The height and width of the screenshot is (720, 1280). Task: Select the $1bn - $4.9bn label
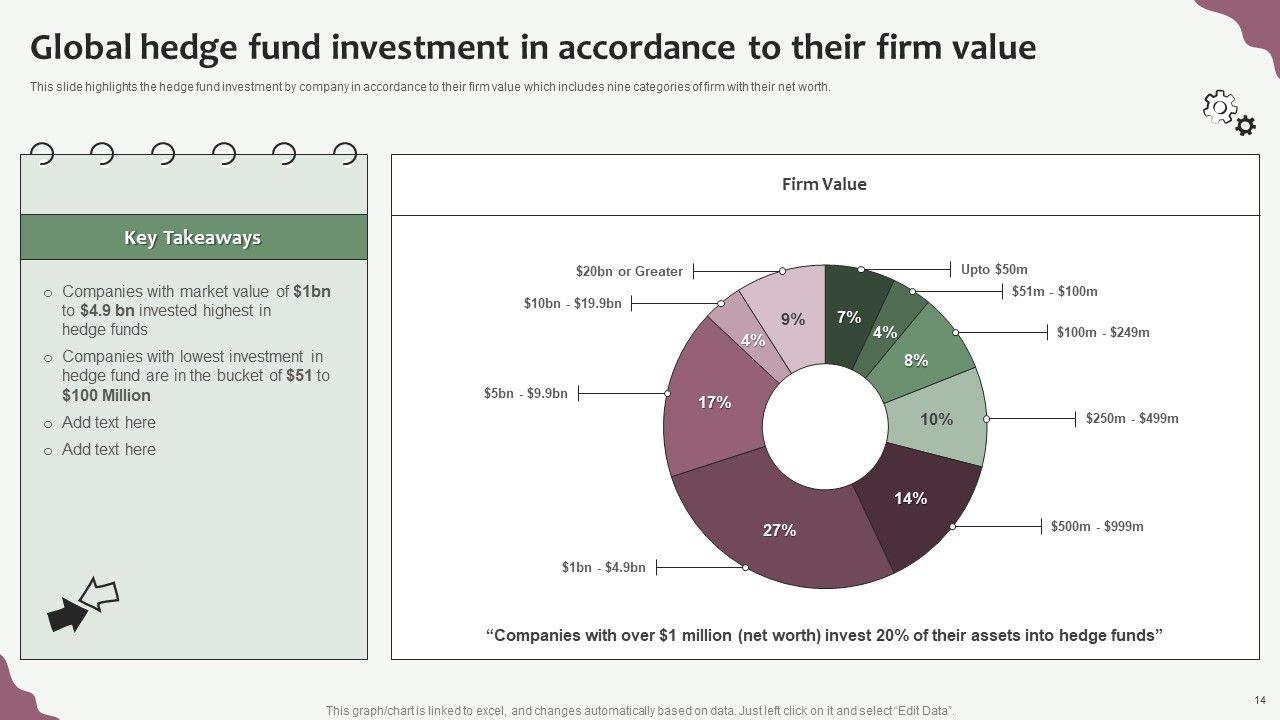click(603, 568)
